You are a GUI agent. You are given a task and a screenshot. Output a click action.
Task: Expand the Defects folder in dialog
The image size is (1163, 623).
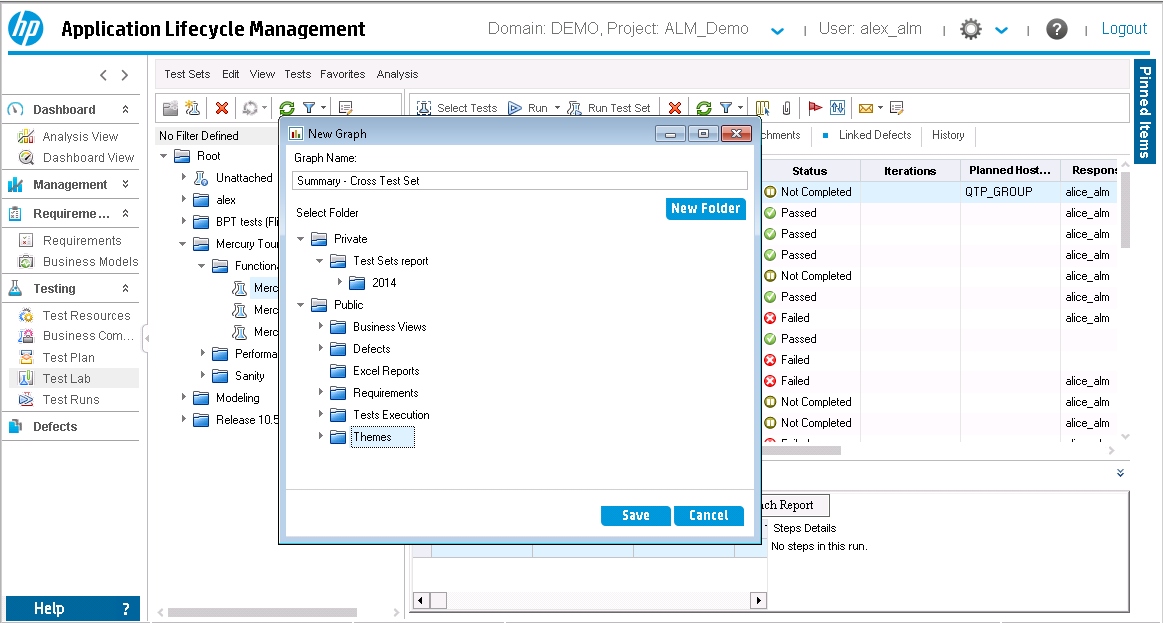(x=320, y=349)
